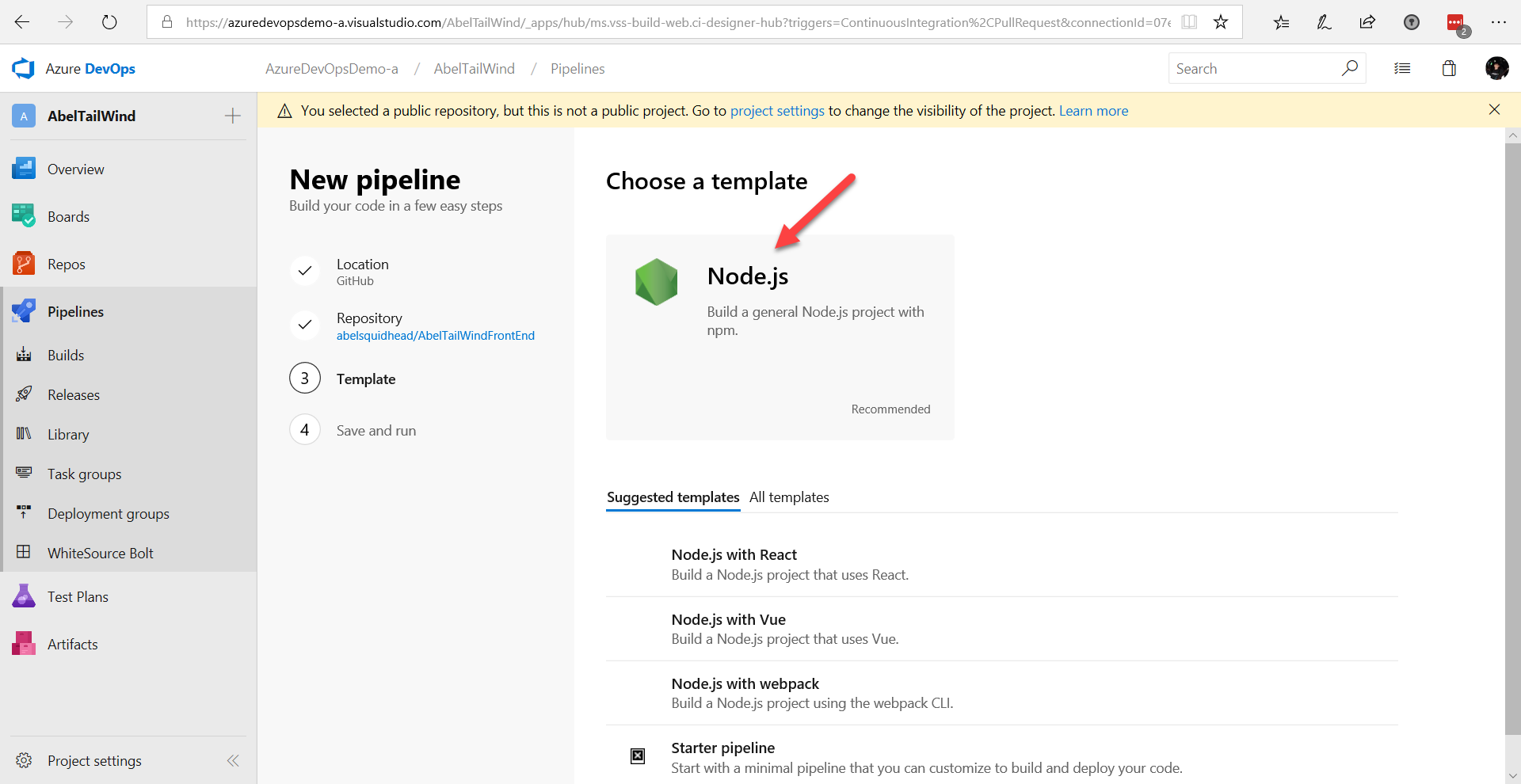This screenshot has height=784, width=1521.
Task: Open Test Plans in the sidebar
Action: click(128, 596)
